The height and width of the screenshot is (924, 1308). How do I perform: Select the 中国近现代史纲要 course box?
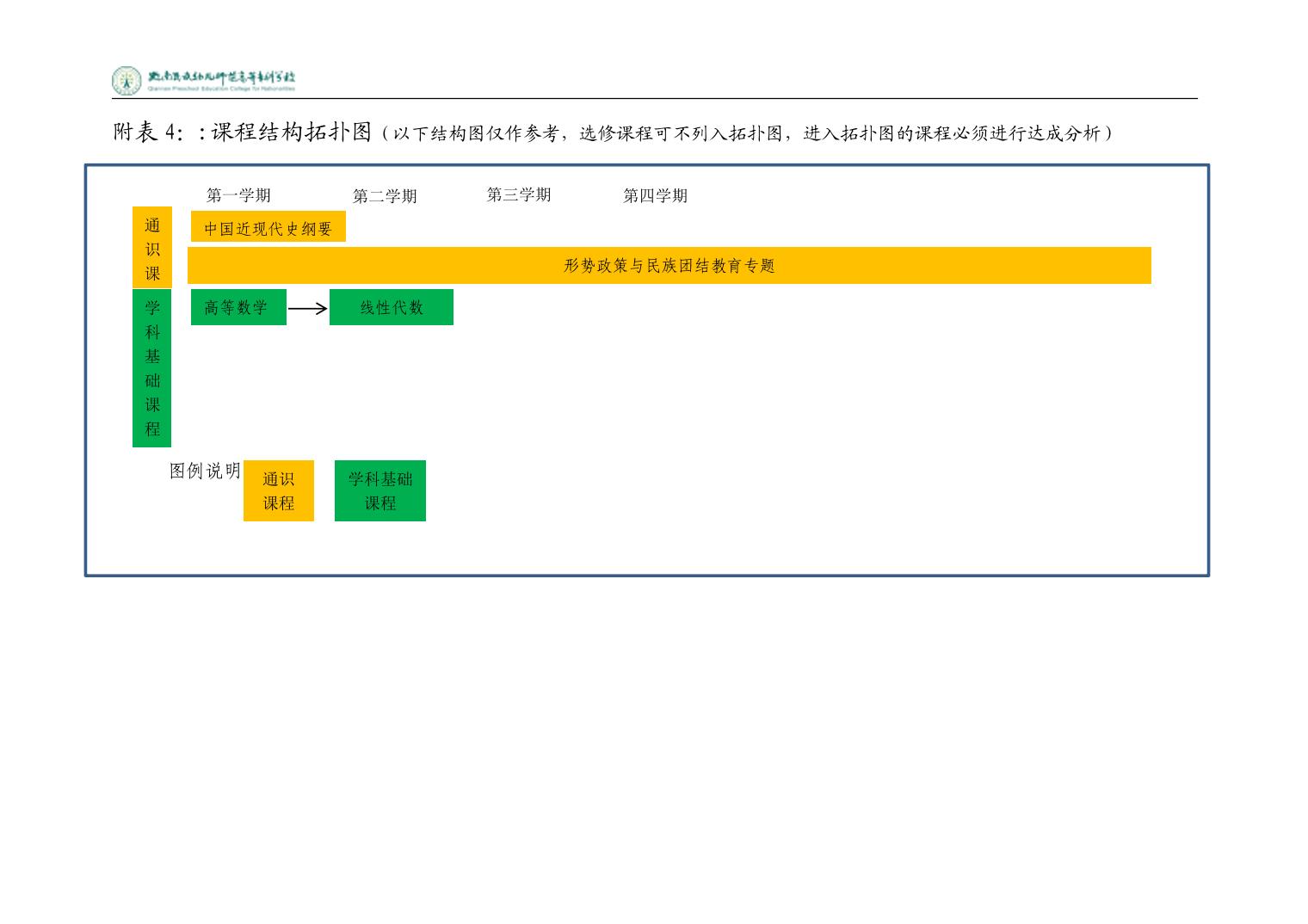tap(268, 228)
